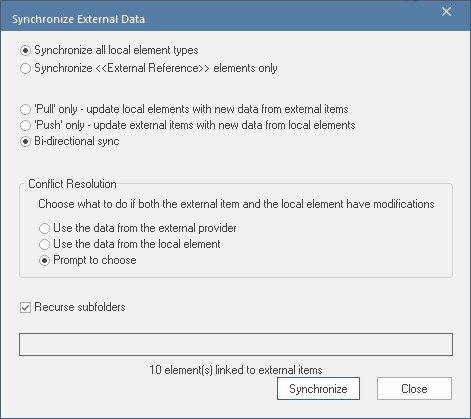Click the Synchronize button
Image resolution: width=471 pixels, height=419 pixels.
click(318, 389)
